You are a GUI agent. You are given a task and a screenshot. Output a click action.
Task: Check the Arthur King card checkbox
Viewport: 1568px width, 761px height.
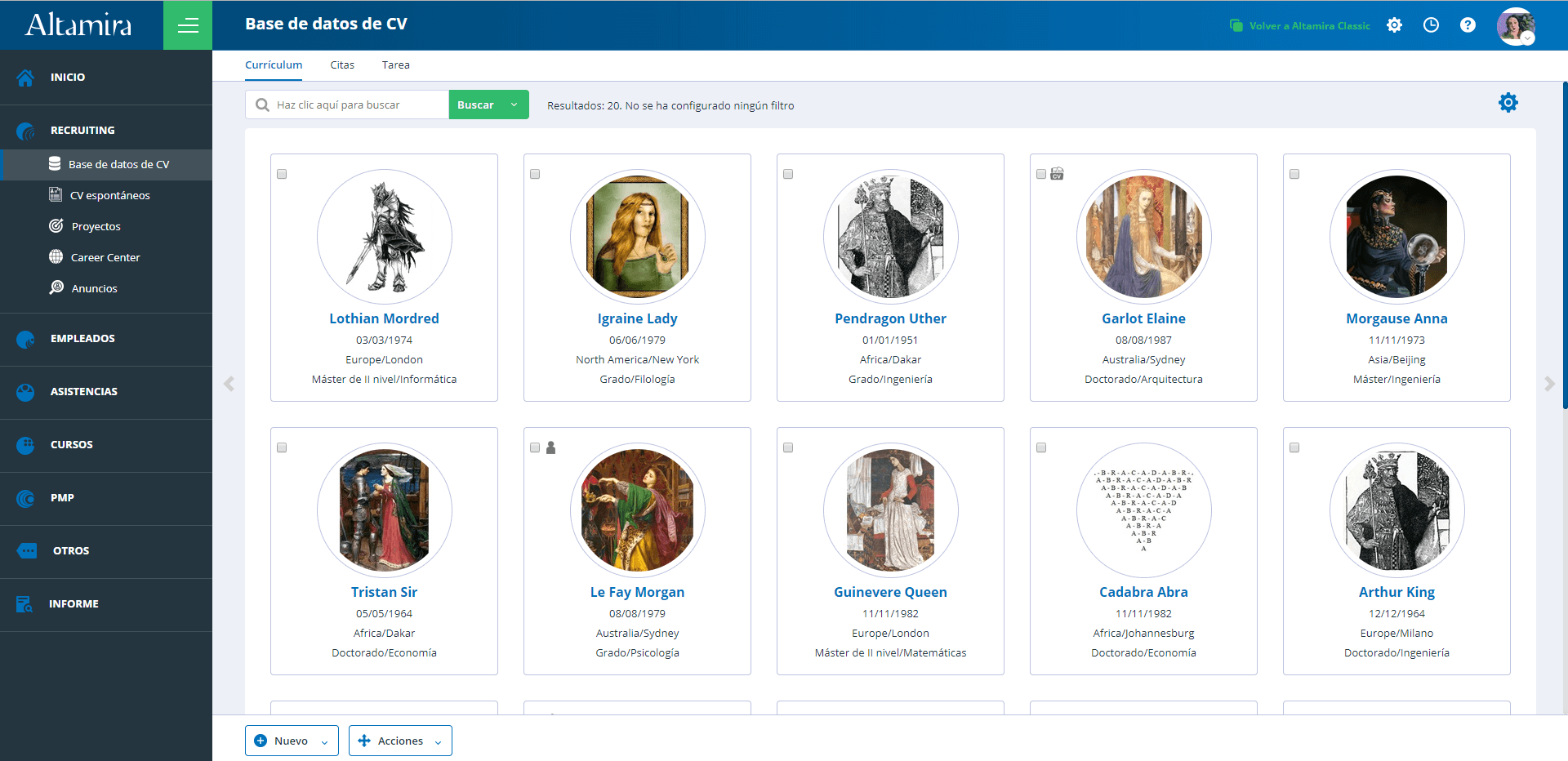(1294, 447)
